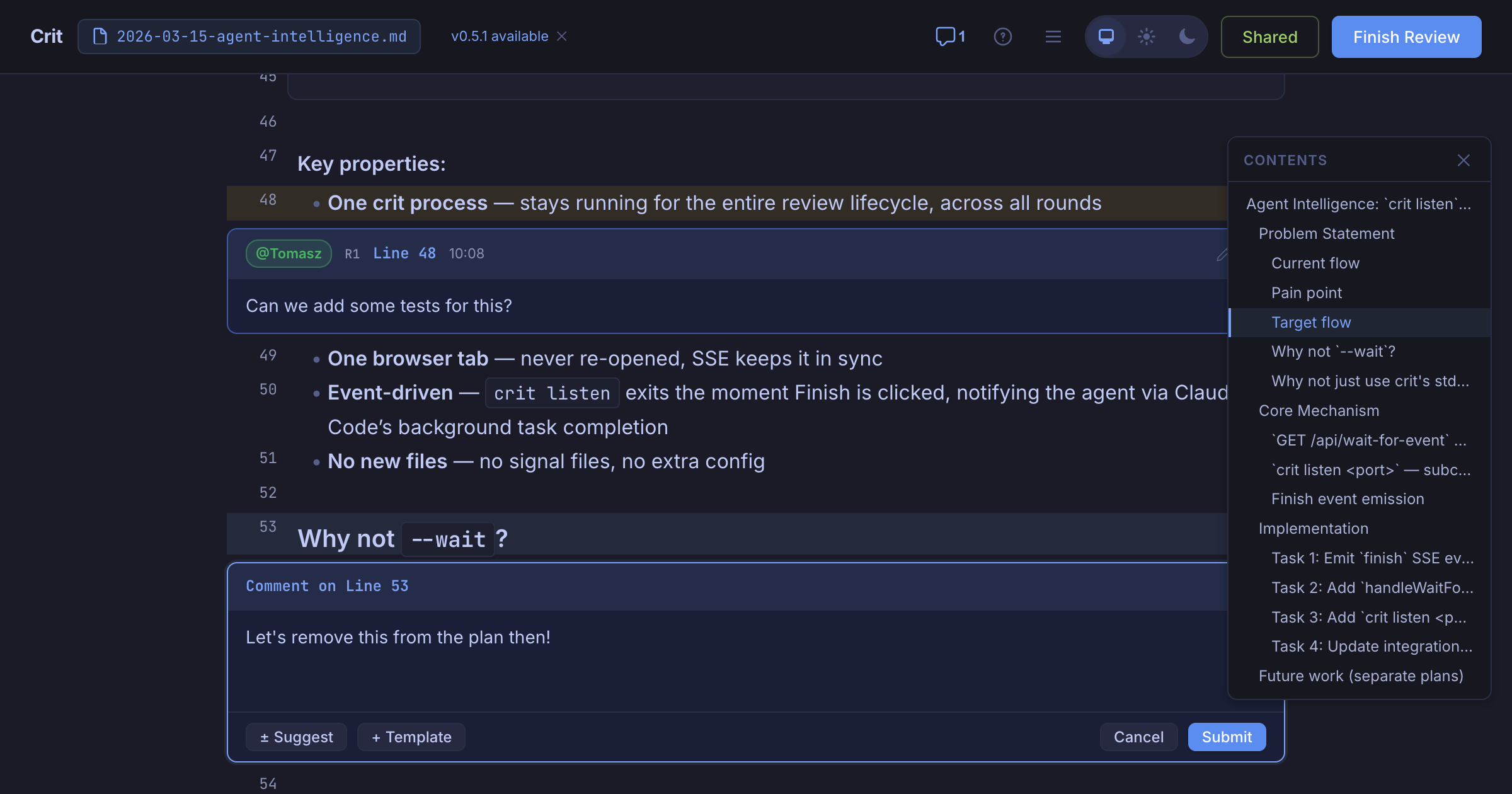
Task: Submit the comment on Line 53
Action: click(1226, 737)
